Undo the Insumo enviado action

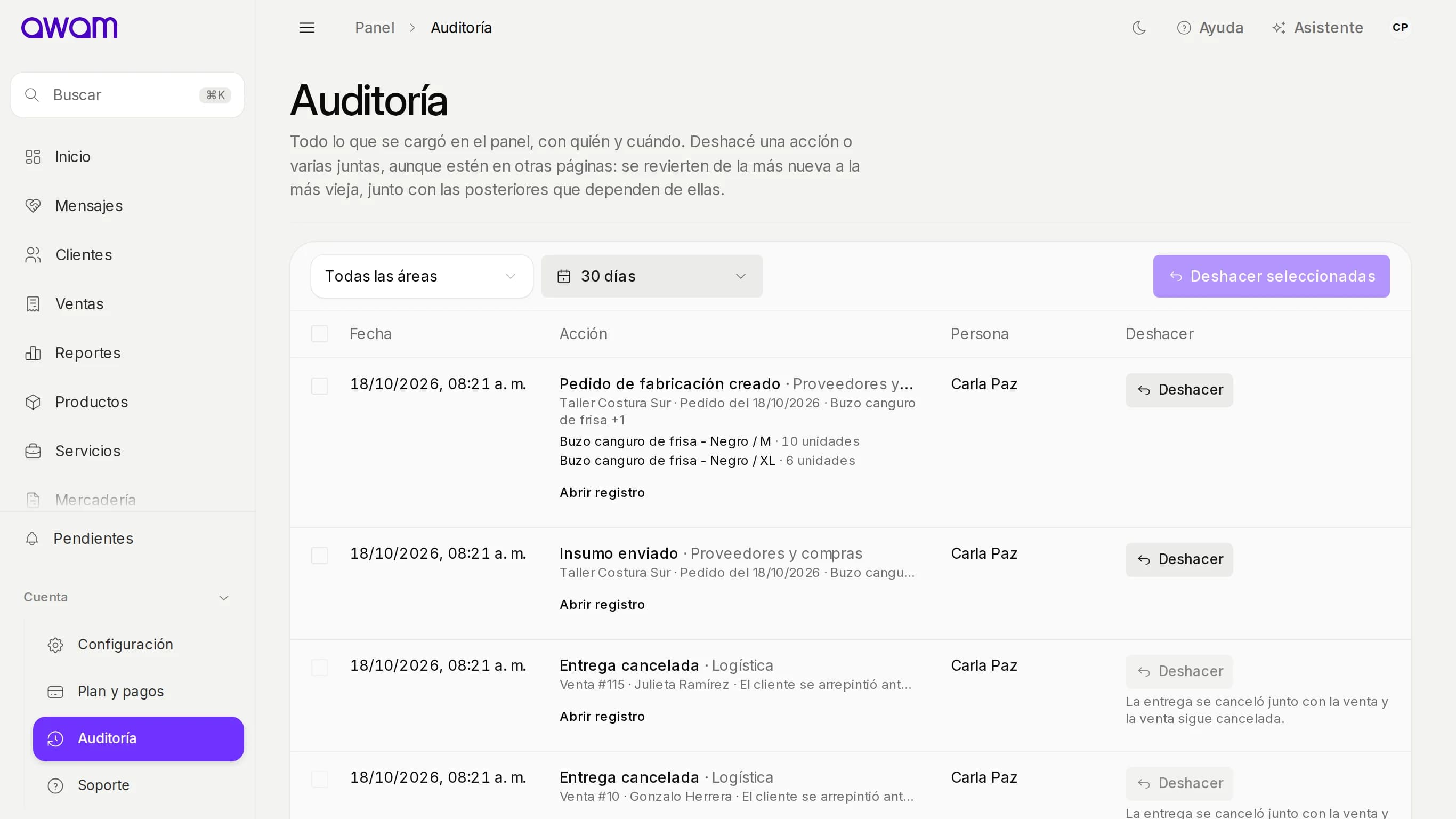tap(1179, 560)
